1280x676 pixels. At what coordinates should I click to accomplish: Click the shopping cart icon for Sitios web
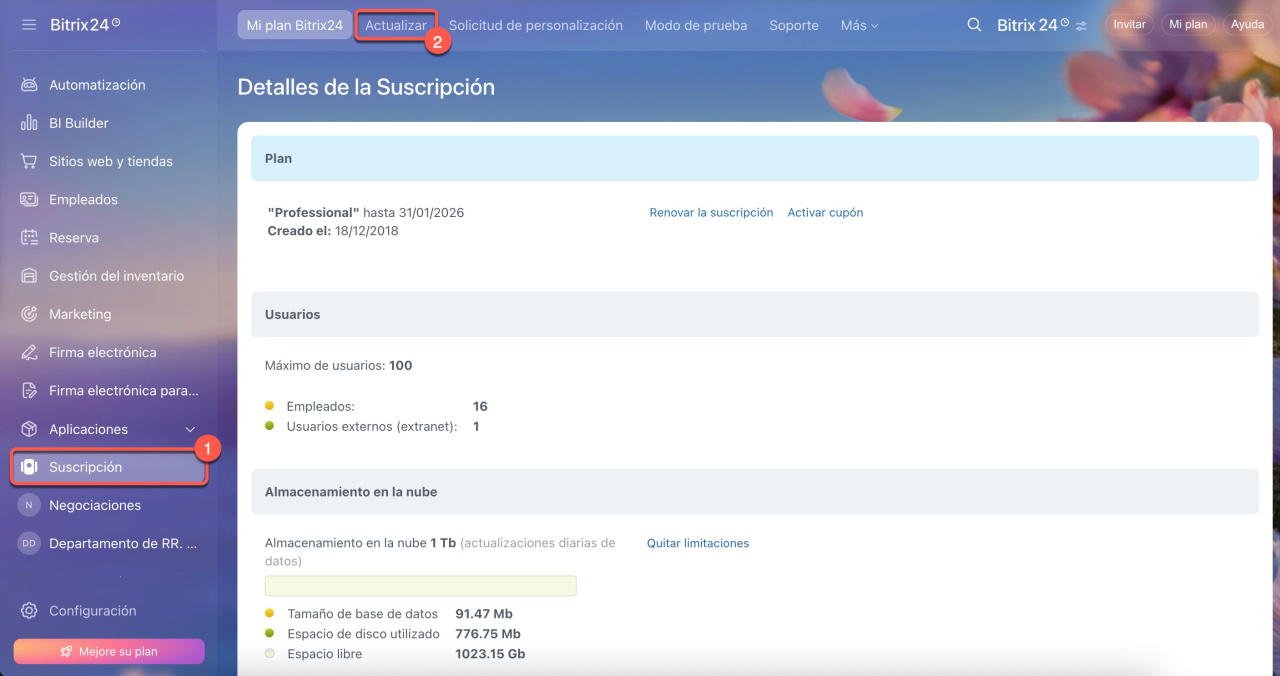point(29,161)
